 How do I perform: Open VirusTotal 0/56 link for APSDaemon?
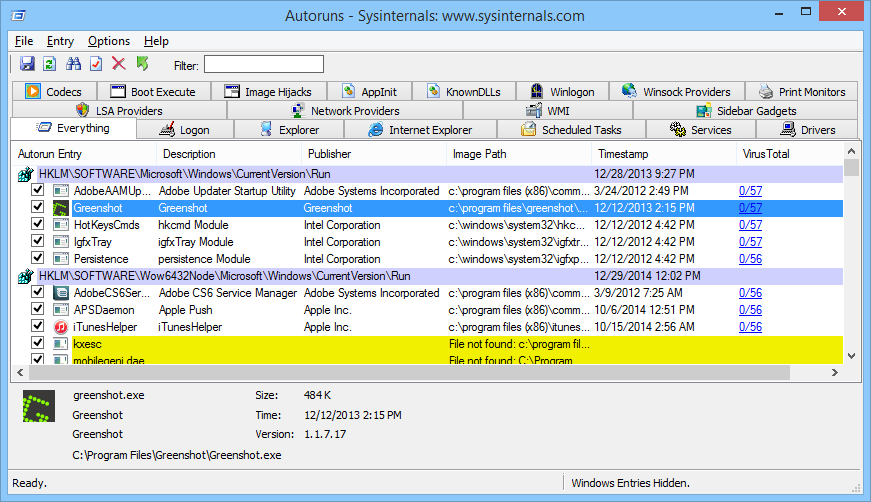pyautogui.click(x=750, y=310)
